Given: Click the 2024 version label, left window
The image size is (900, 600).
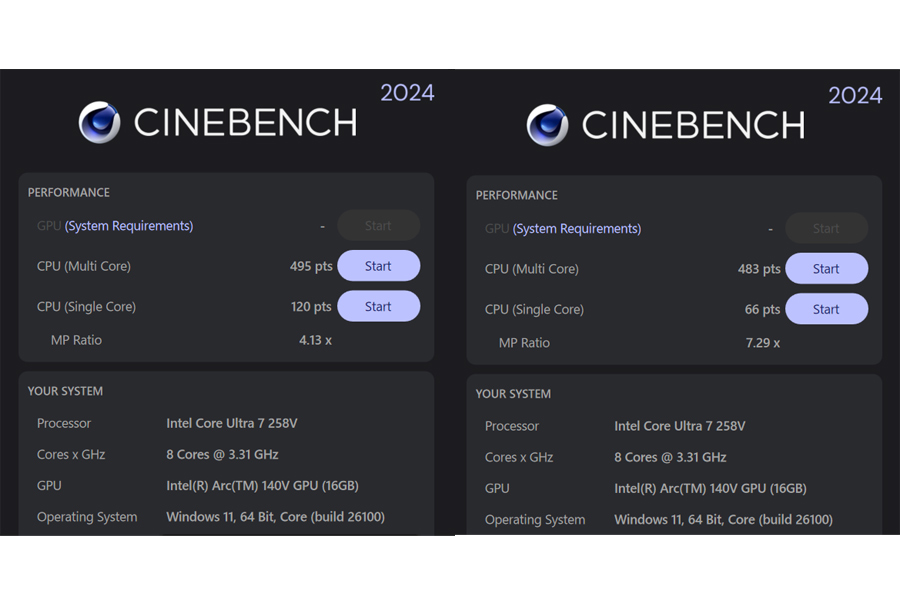Looking at the screenshot, I should 408,93.
